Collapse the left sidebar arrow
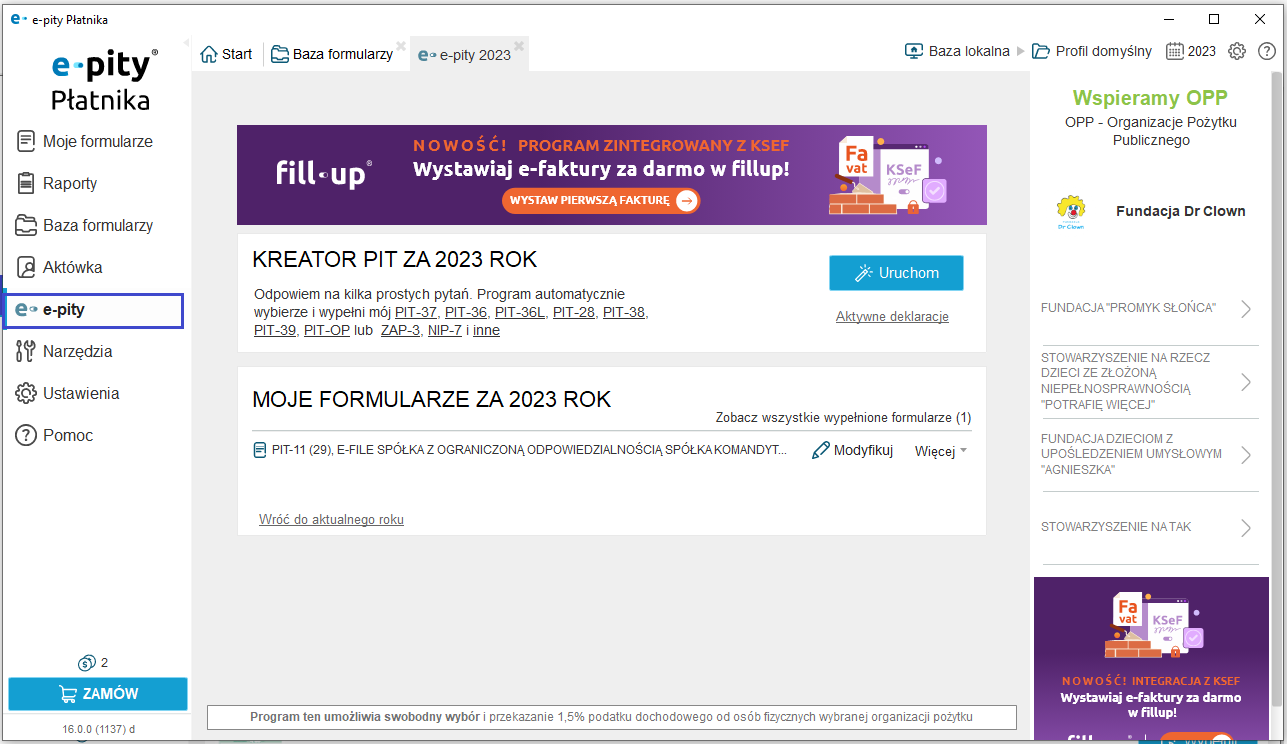Viewport: 1287px width, 744px height. pos(186,43)
